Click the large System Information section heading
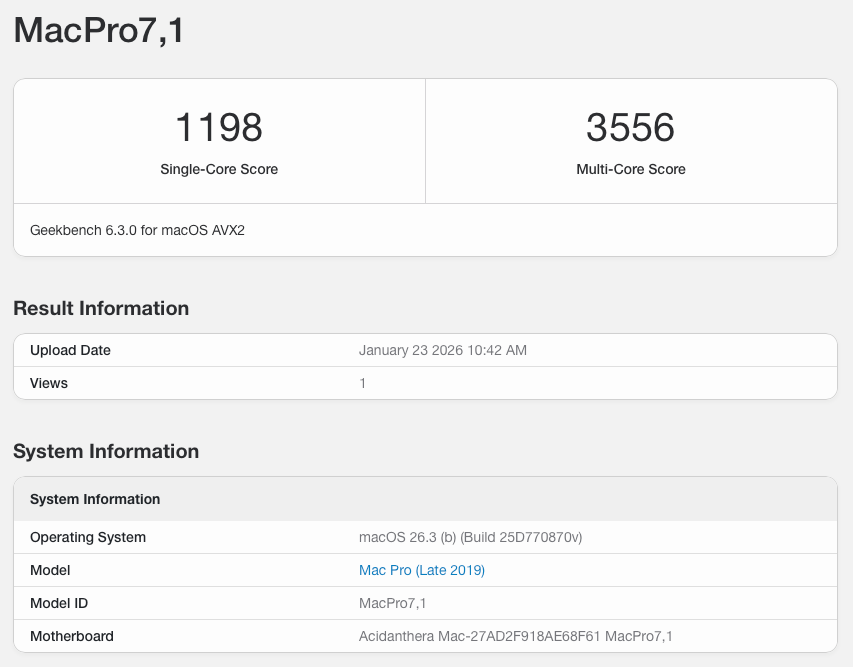 click(106, 451)
